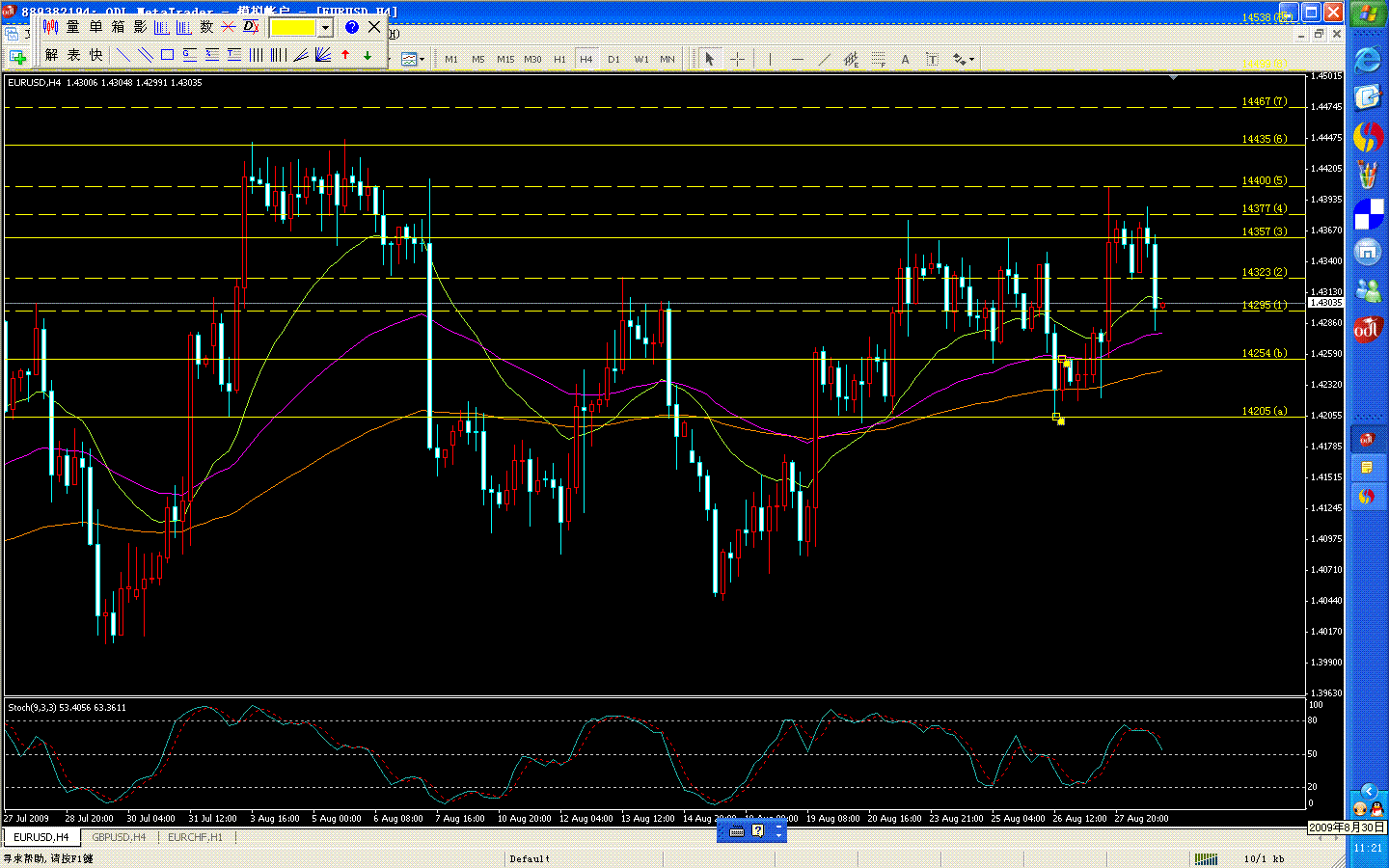Launch Internet Explorer from side taskbar
Screen dimensions: 1389x868
point(1368,60)
